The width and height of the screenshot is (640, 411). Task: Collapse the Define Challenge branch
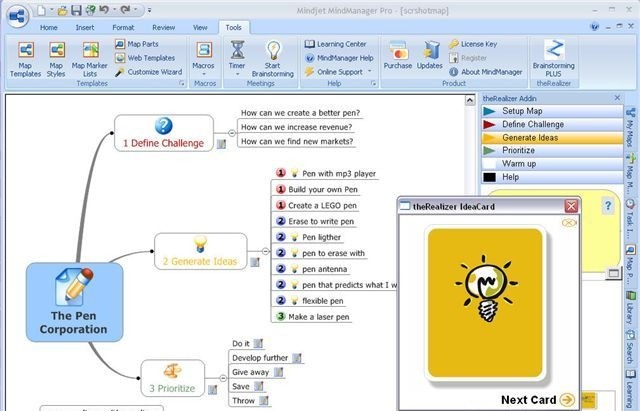click(231, 133)
